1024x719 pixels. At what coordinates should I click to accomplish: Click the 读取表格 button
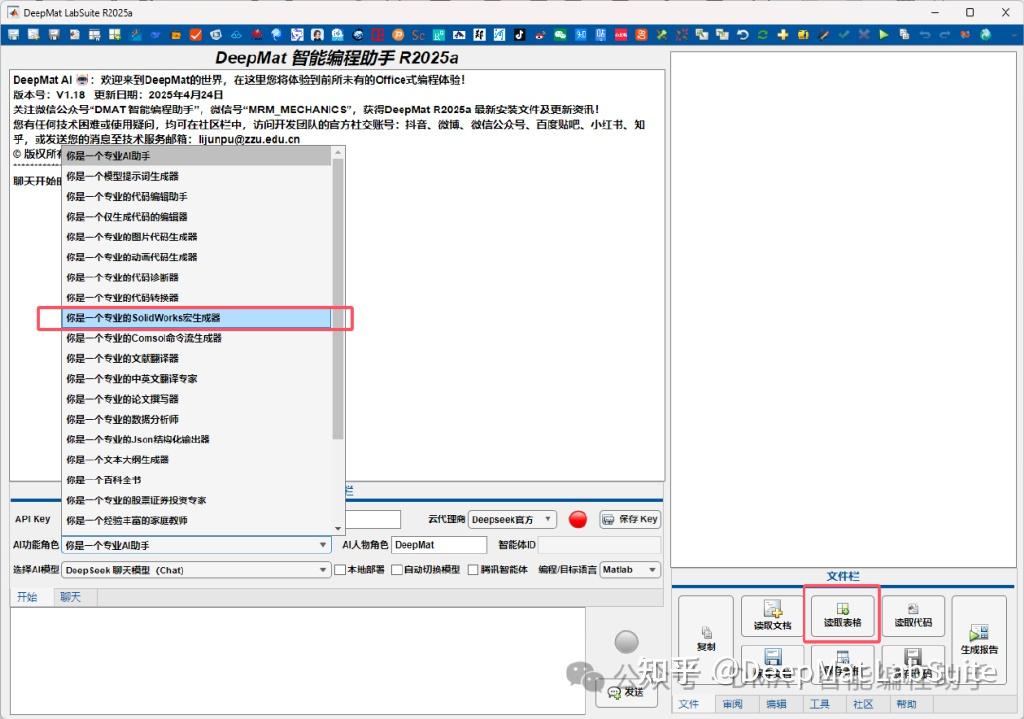842,615
